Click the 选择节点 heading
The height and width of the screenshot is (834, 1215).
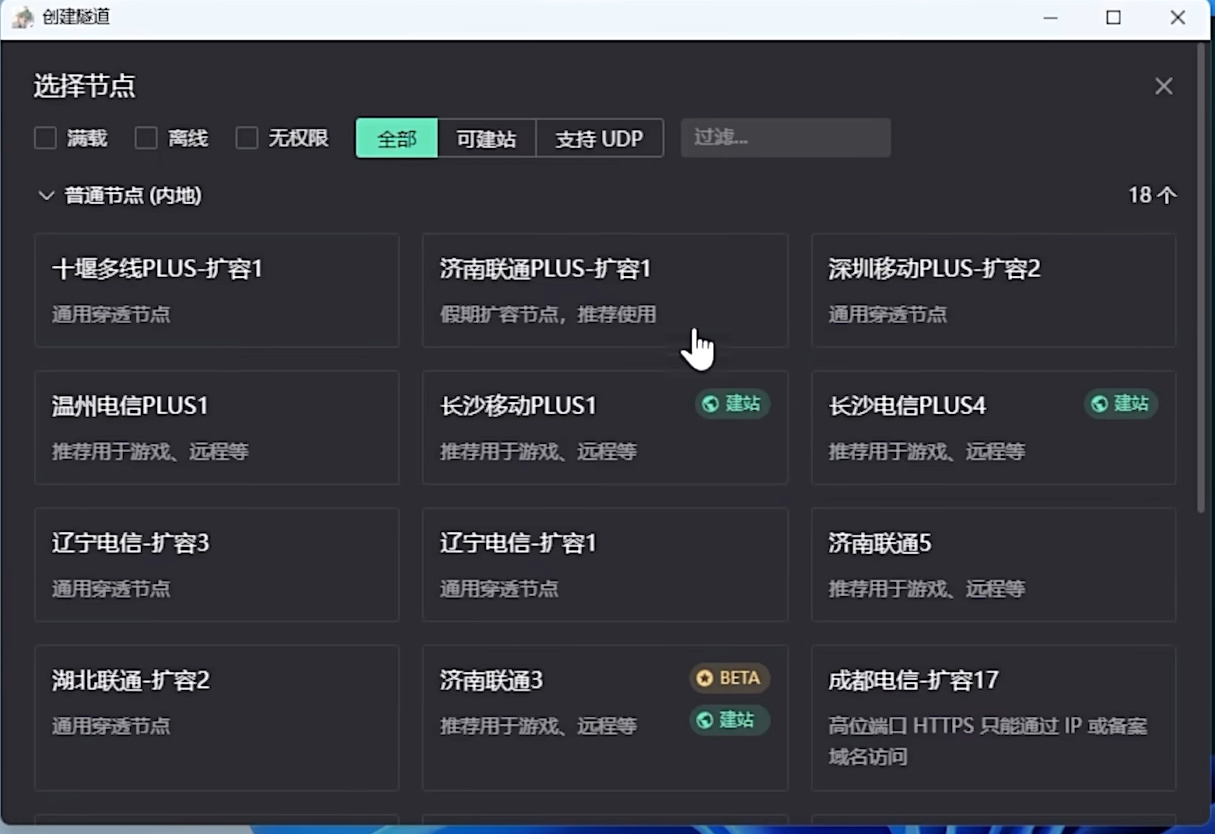coord(84,86)
